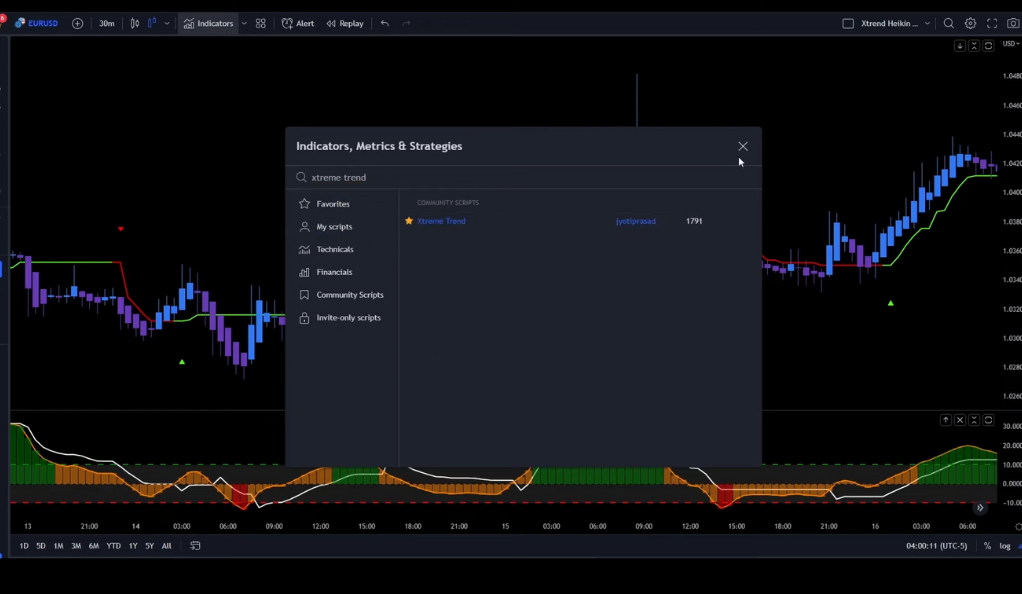1022x594 pixels.
Task: Toggle favorite star for Xtreme Trend
Action: [x=409, y=221]
